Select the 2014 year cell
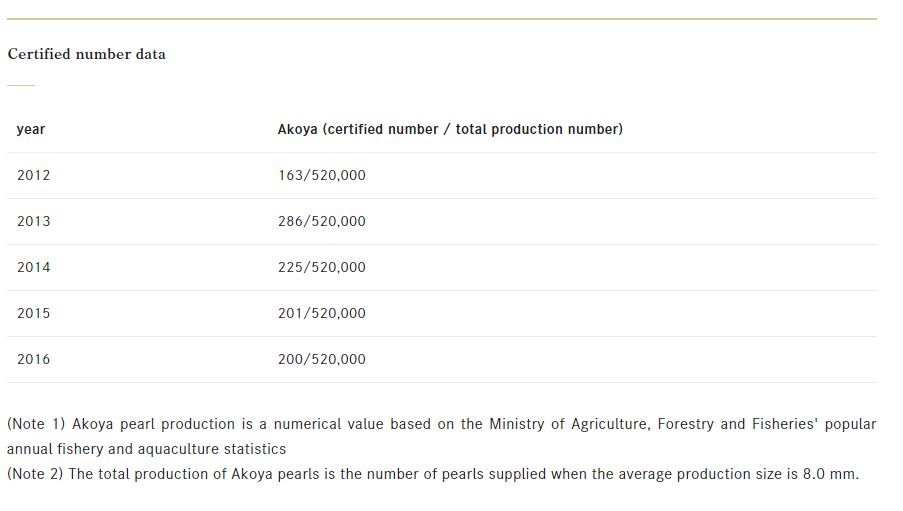 33,267
